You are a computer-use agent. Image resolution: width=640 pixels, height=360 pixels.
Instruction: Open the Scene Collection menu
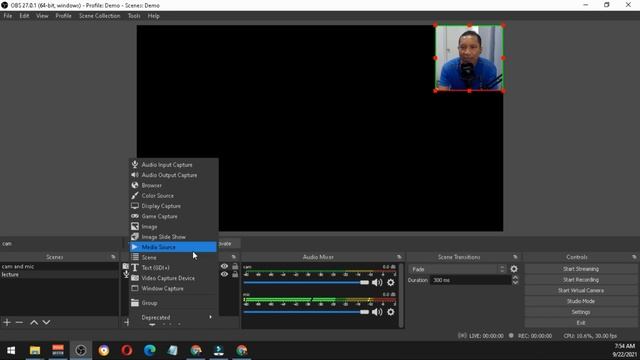click(x=100, y=16)
